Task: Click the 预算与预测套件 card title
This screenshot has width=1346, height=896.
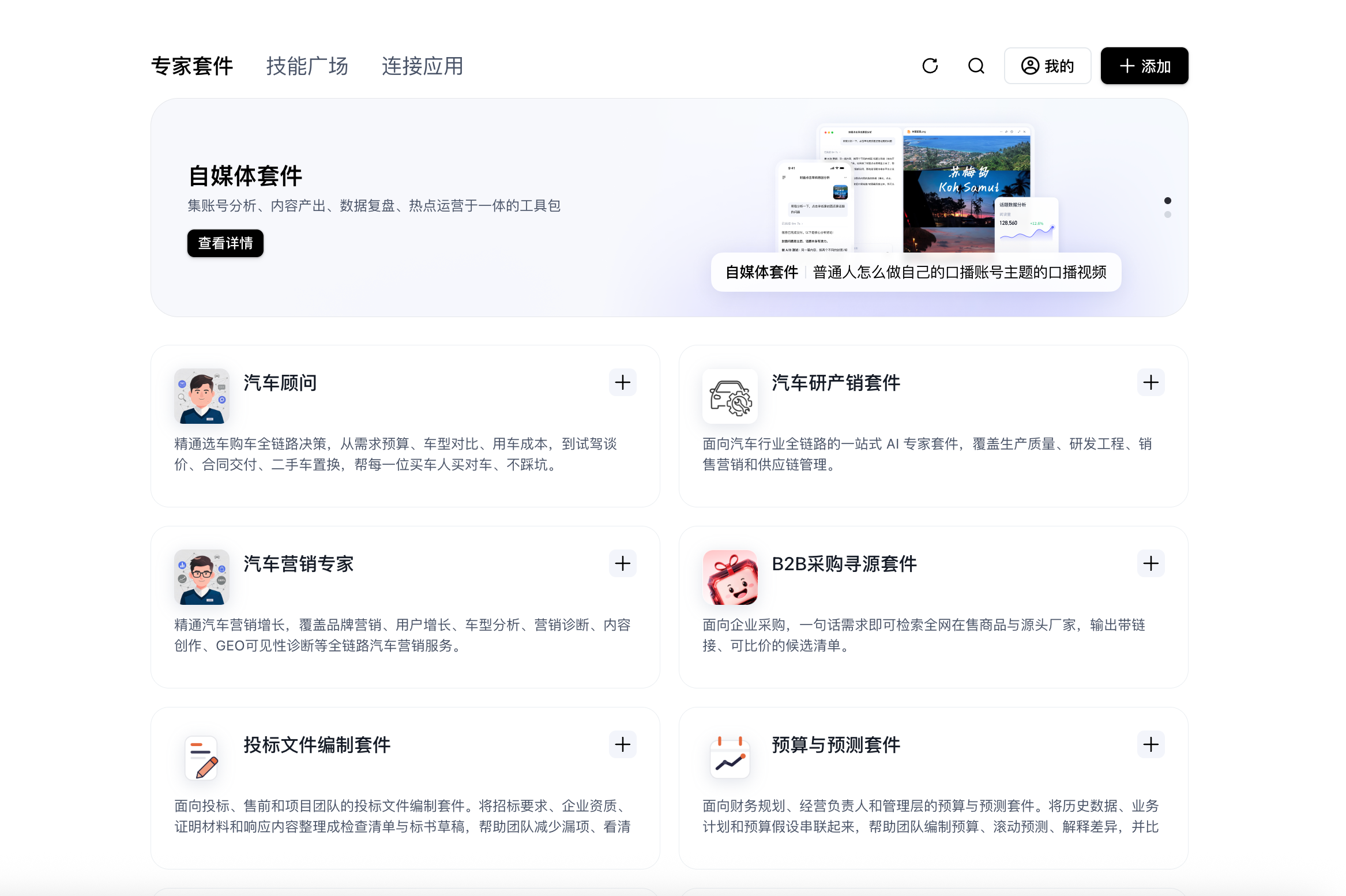Action: click(x=836, y=745)
